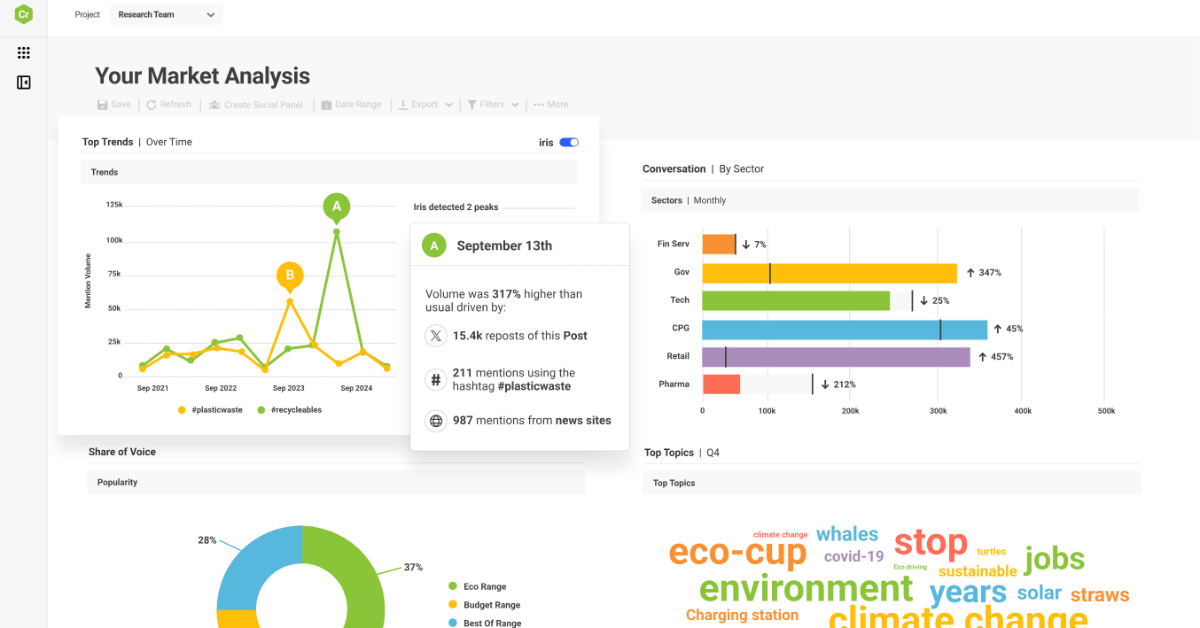The width and height of the screenshot is (1200, 628).
Task: Click 'environment' in word cloud
Action: coord(806,588)
